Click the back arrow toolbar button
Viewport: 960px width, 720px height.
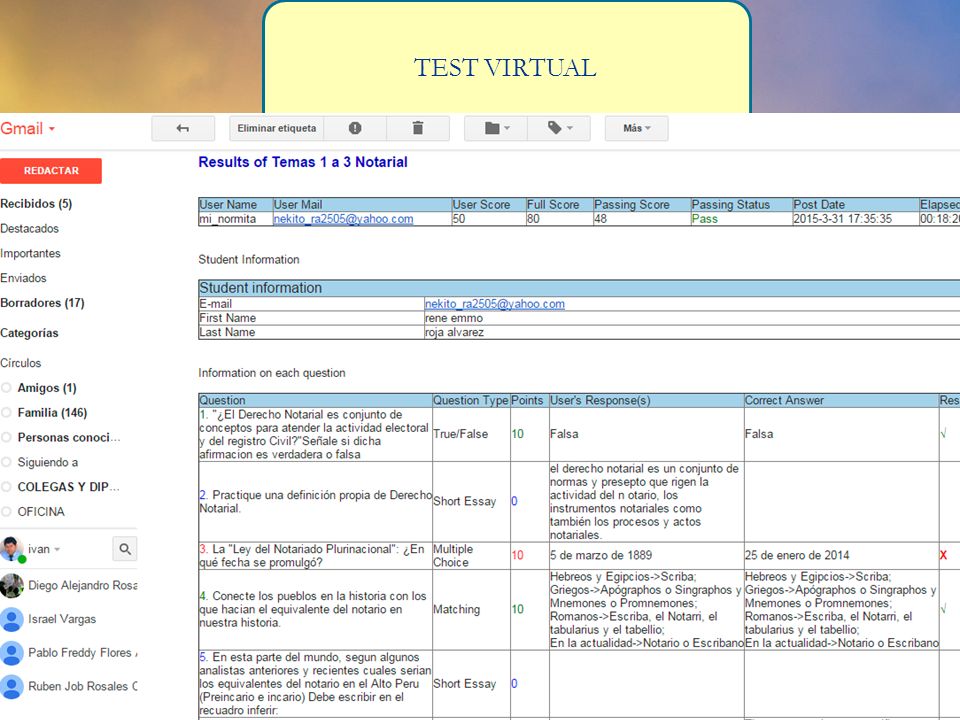tap(182, 128)
